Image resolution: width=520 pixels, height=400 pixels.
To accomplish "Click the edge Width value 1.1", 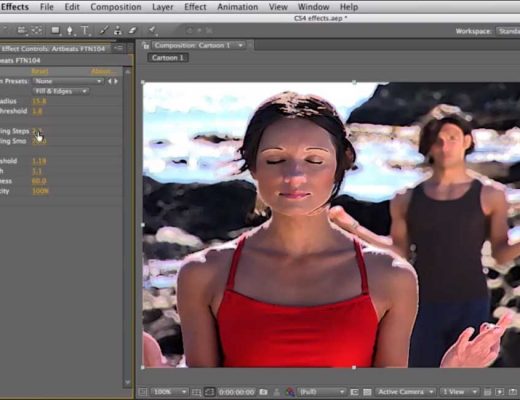I will click(37, 171).
